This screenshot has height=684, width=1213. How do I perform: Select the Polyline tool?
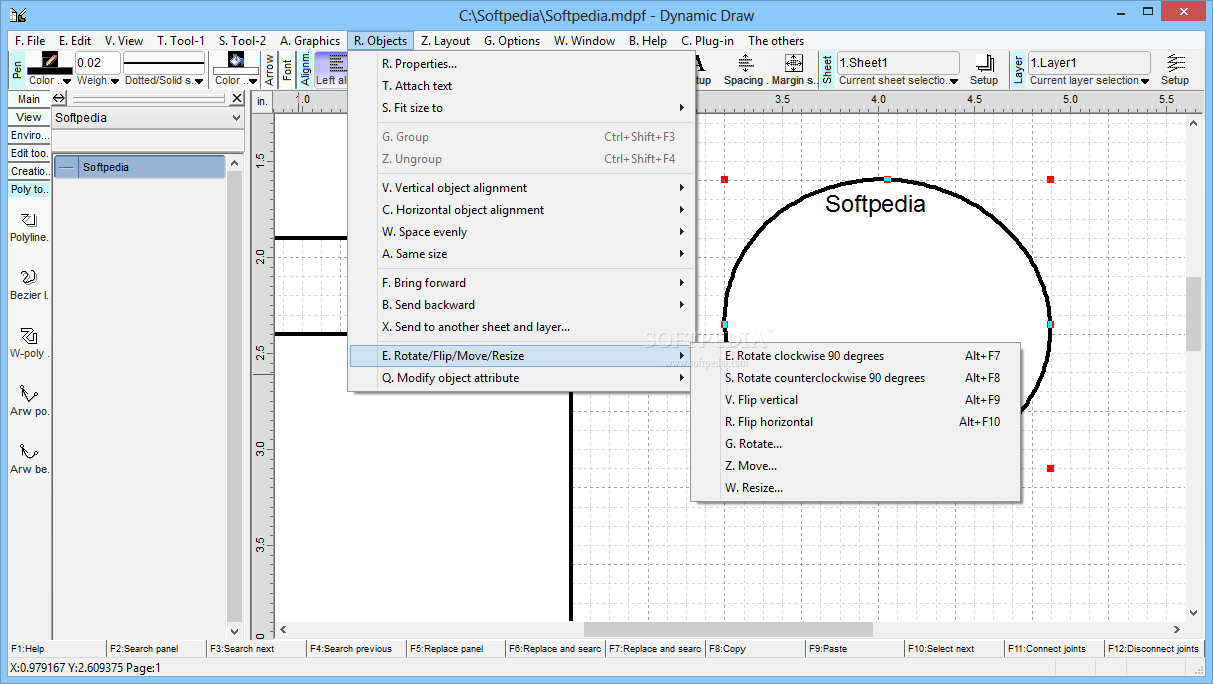[29, 227]
